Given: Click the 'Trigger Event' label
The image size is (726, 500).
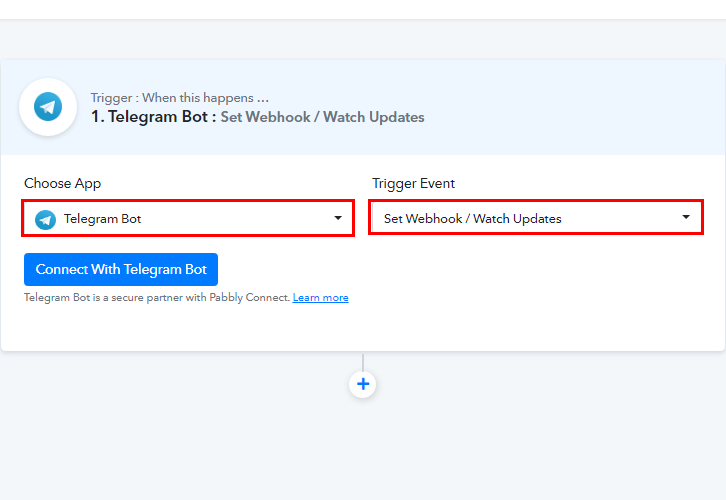Looking at the screenshot, I should tap(413, 183).
